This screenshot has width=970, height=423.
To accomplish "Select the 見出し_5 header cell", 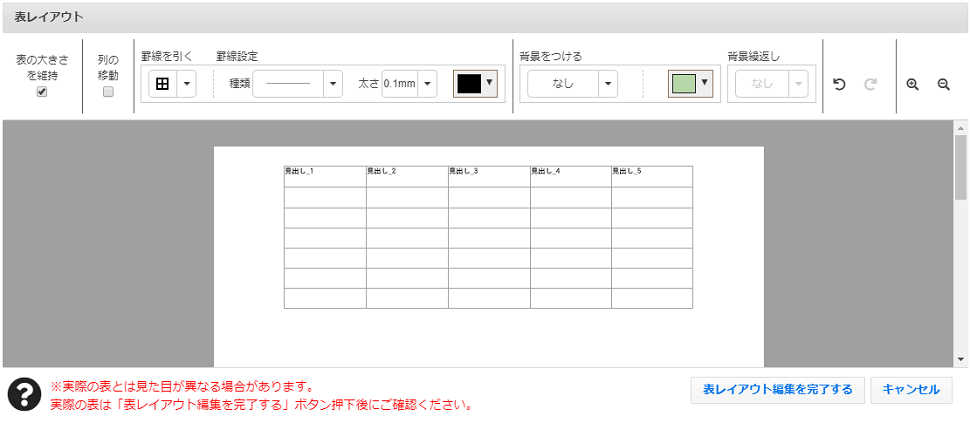I will [652, 176].
